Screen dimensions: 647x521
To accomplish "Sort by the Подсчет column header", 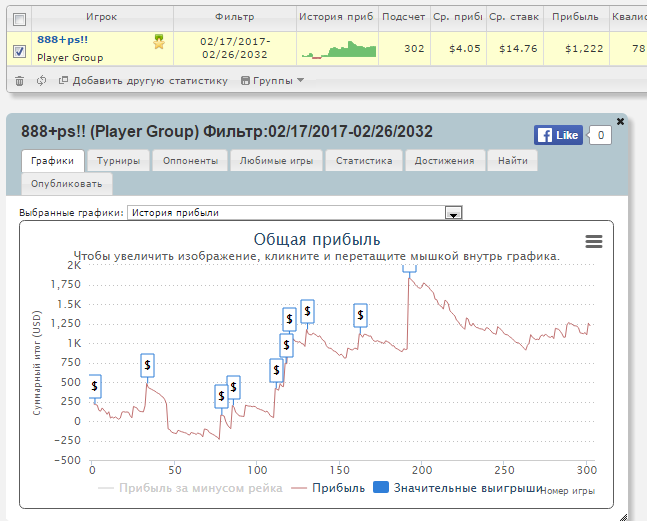I will coord(404,17).
